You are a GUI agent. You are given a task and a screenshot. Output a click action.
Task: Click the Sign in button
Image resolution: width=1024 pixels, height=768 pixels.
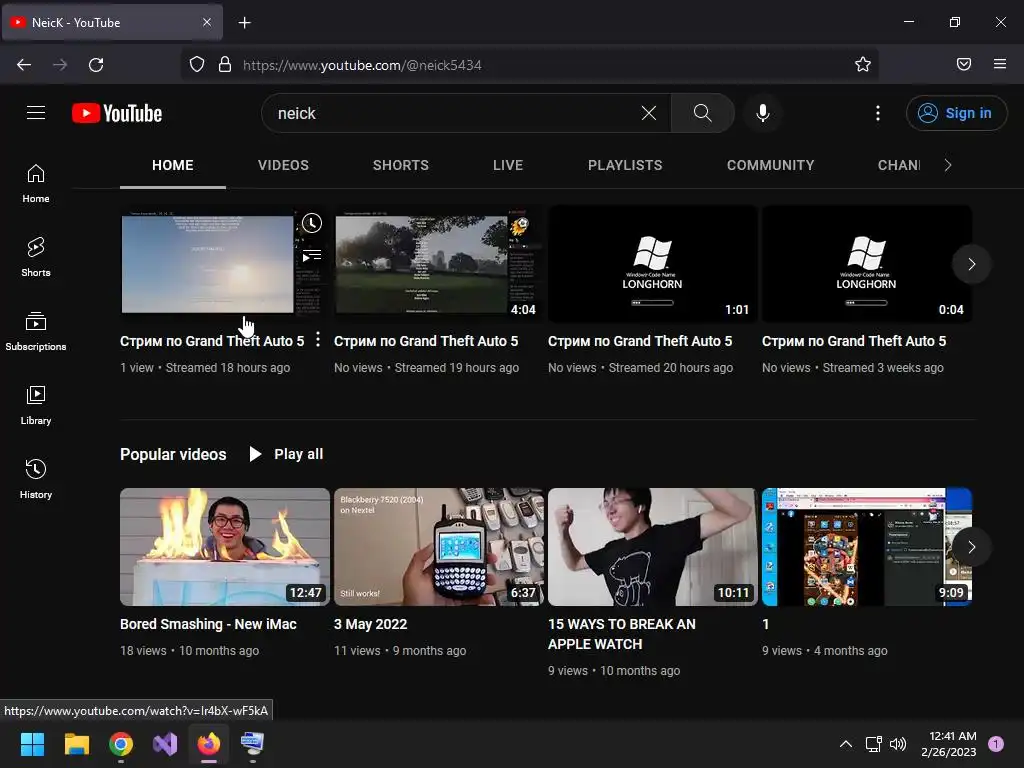tap(956, 113)
